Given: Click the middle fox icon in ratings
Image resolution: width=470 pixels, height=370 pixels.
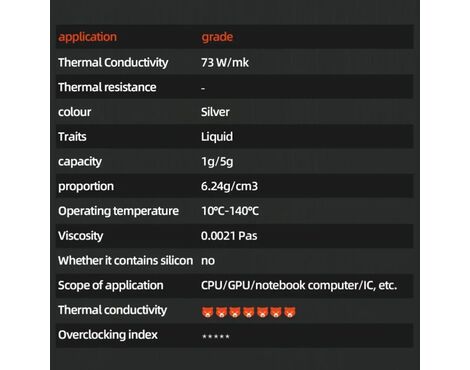Looking at the screenshot, I should tap(249, 312).
